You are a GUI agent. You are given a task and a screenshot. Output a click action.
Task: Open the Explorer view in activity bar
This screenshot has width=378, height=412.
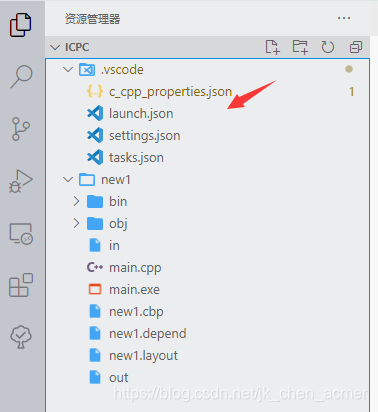click(x=21, y=25)
